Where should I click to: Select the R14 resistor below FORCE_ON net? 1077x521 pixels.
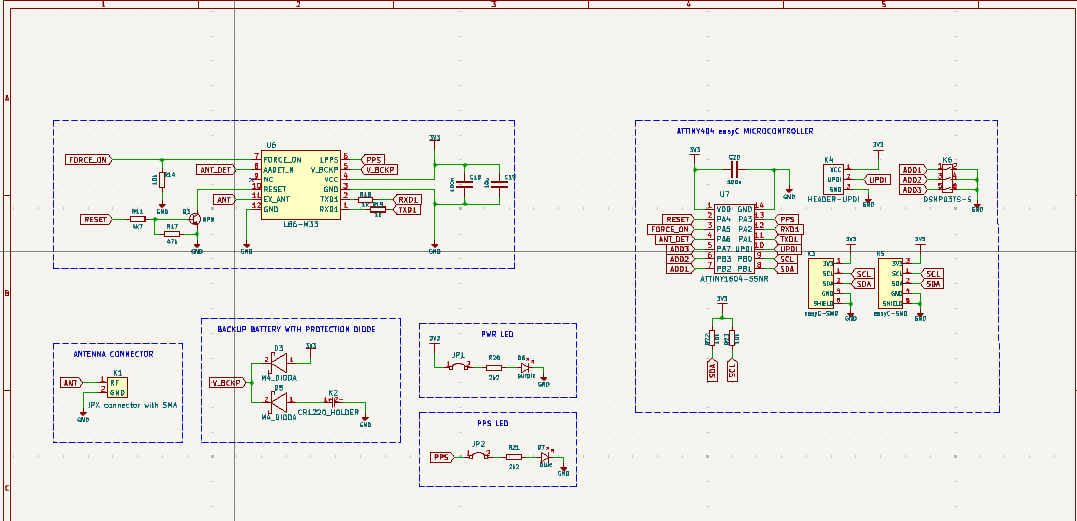(162, 180)
